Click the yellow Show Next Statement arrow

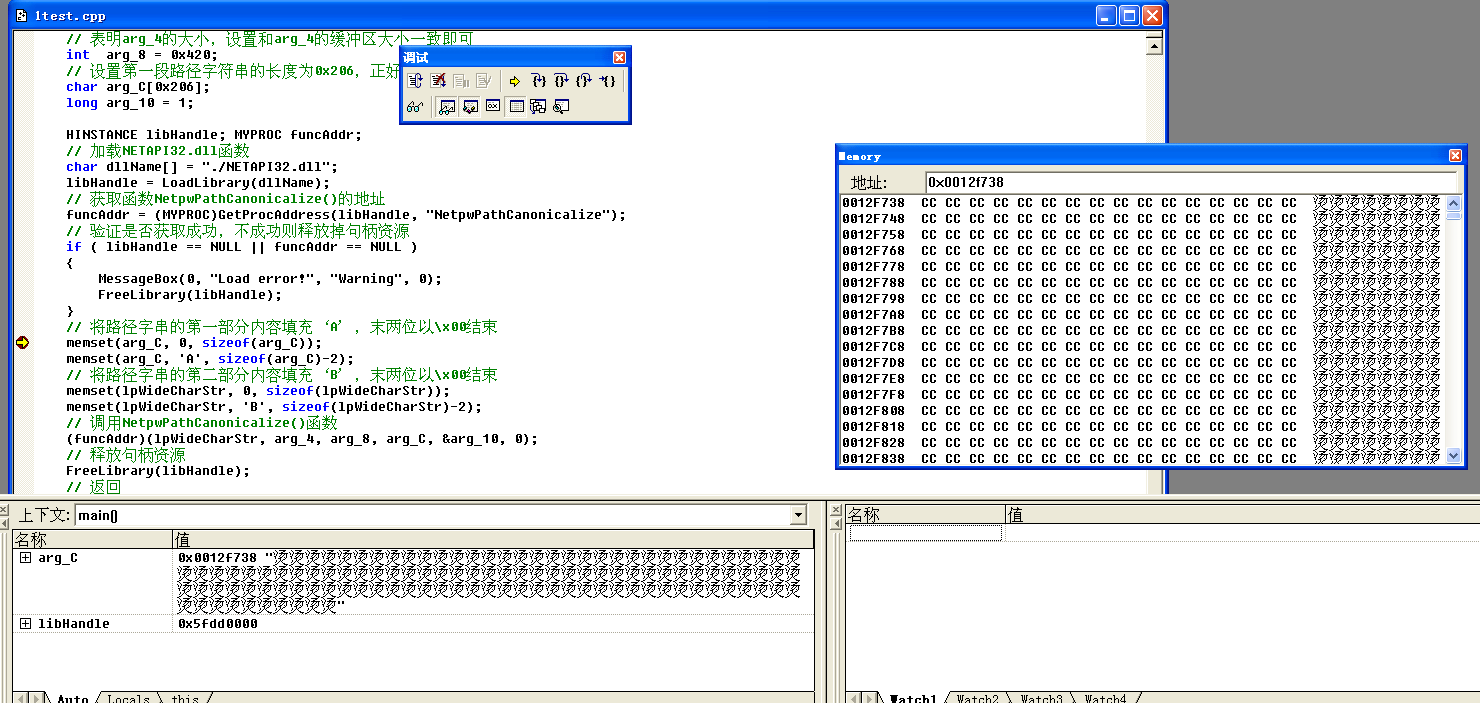tap(515, 81)
